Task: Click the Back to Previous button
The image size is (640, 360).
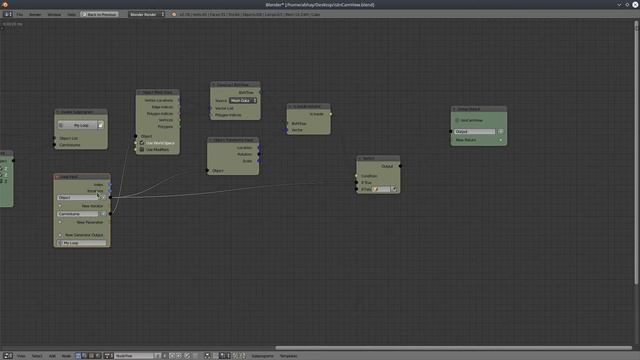Action: 99,14
